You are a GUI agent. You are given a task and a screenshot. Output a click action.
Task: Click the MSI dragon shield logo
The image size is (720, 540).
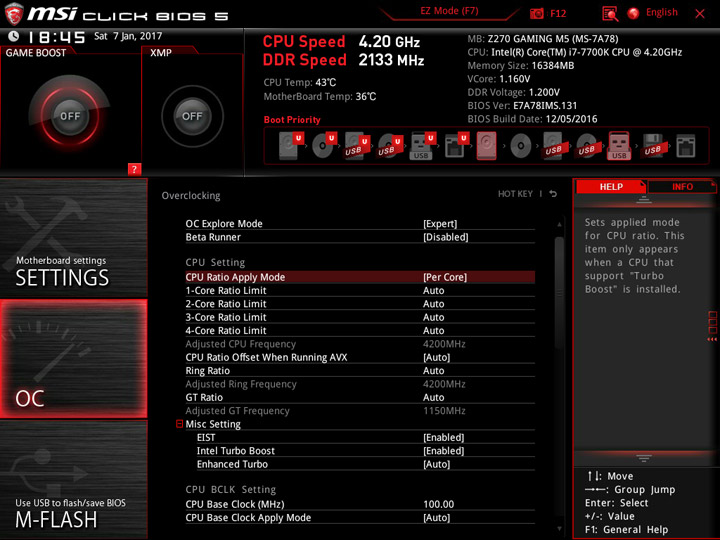14,14
